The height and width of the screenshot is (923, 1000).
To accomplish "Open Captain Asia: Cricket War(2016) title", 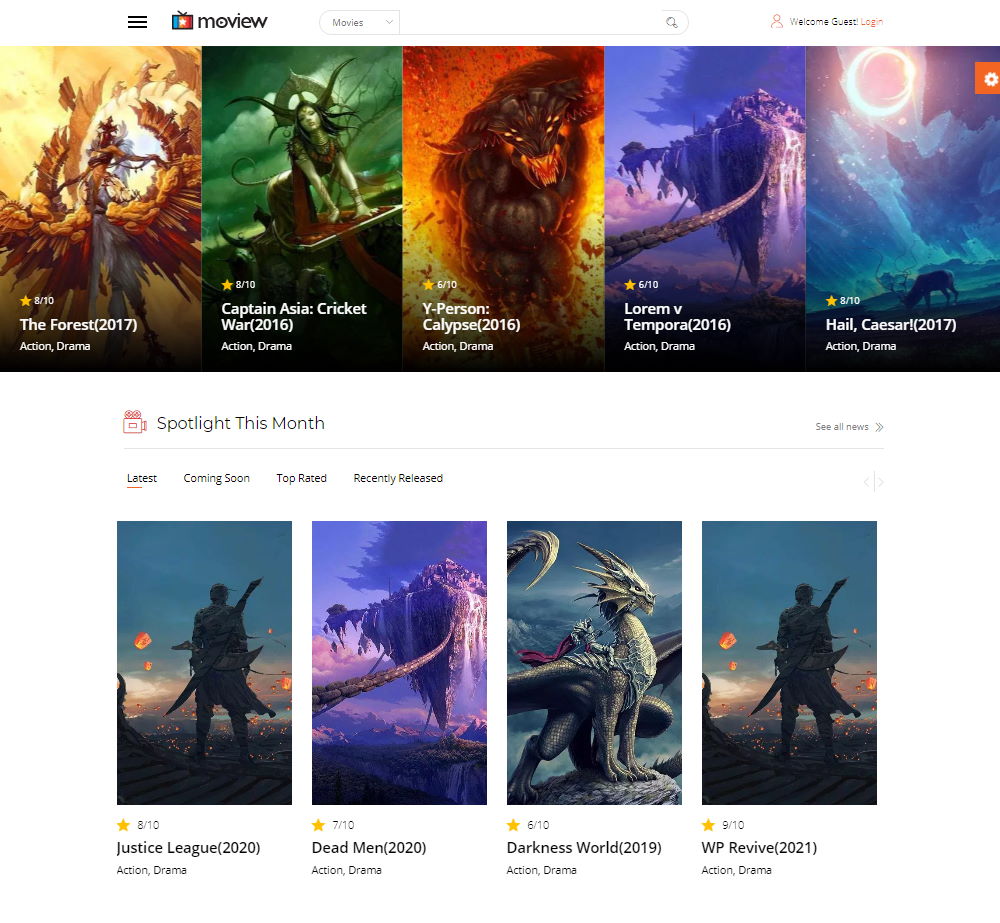I will coord(294,316).
